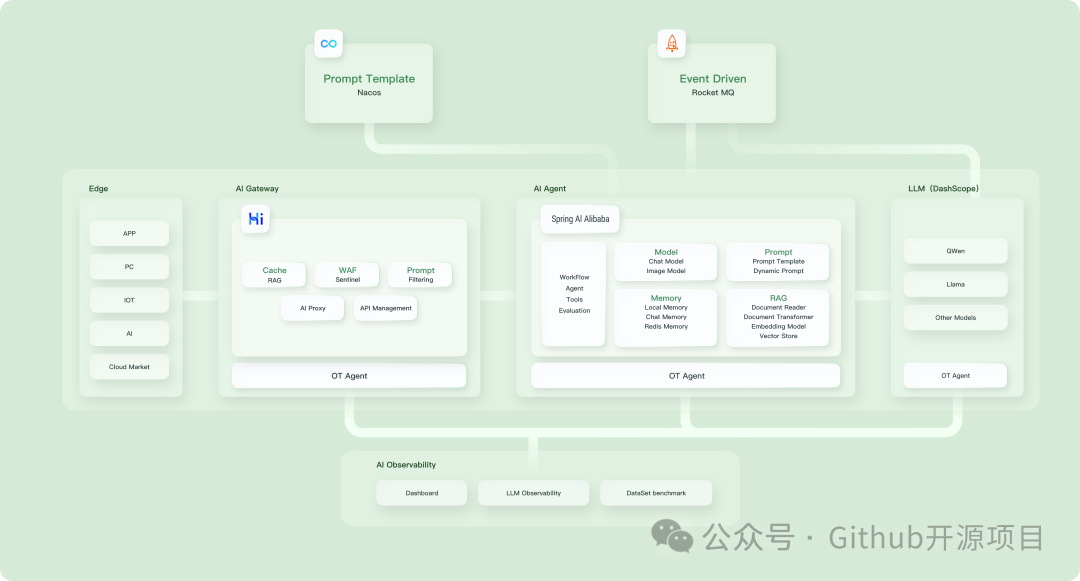Select OT Agent box in LLM panel

point(955,376)
